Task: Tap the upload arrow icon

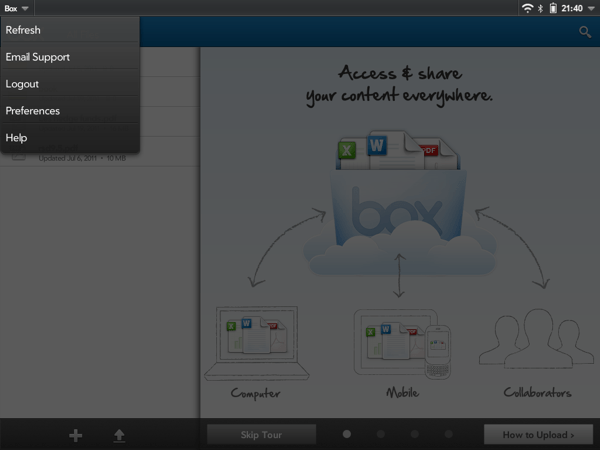Action: [119, 435]
